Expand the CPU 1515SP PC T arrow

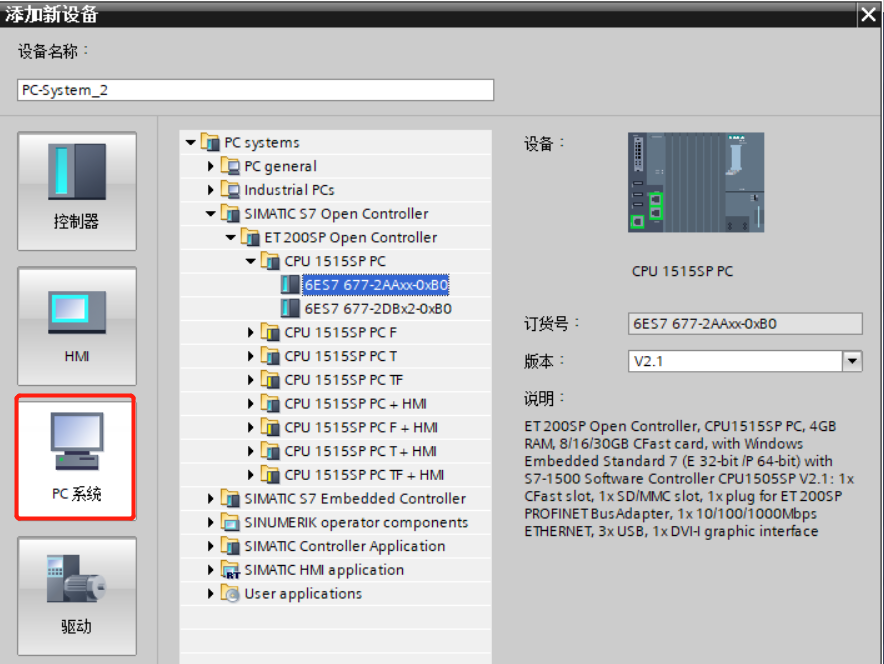click(x=251, y=356)
